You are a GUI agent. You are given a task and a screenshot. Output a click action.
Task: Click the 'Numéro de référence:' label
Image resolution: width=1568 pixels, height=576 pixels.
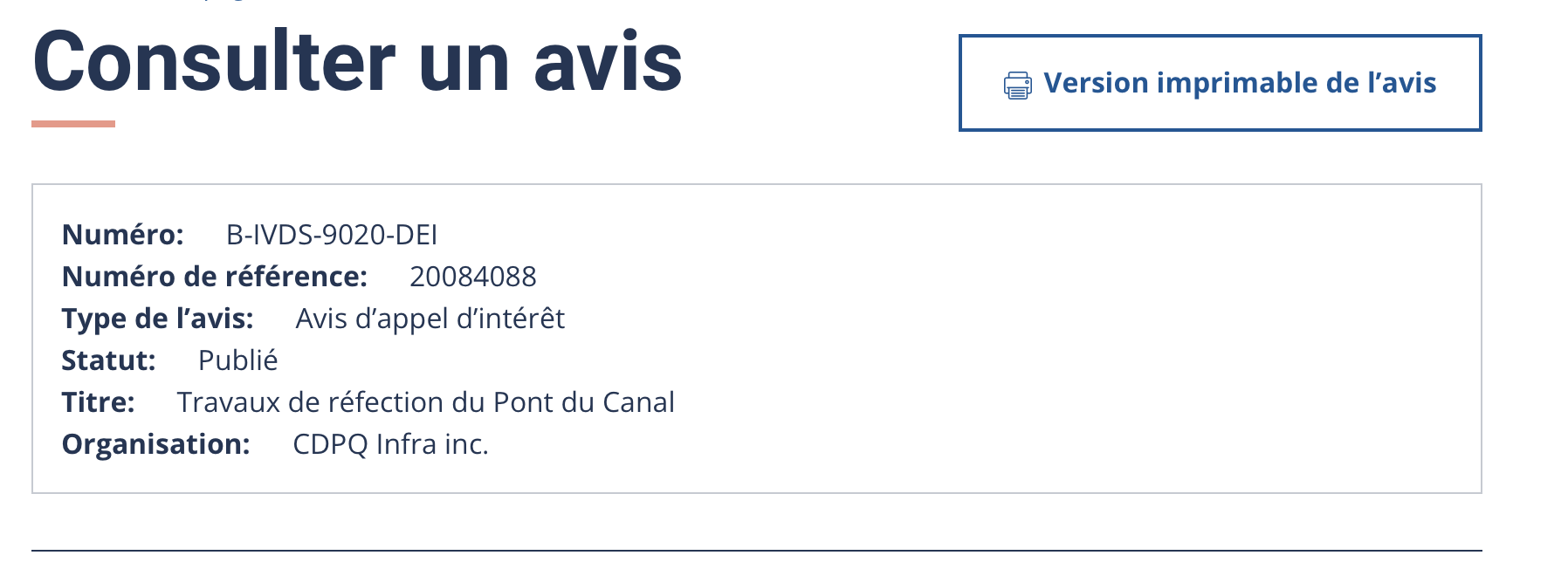[214, 277]
